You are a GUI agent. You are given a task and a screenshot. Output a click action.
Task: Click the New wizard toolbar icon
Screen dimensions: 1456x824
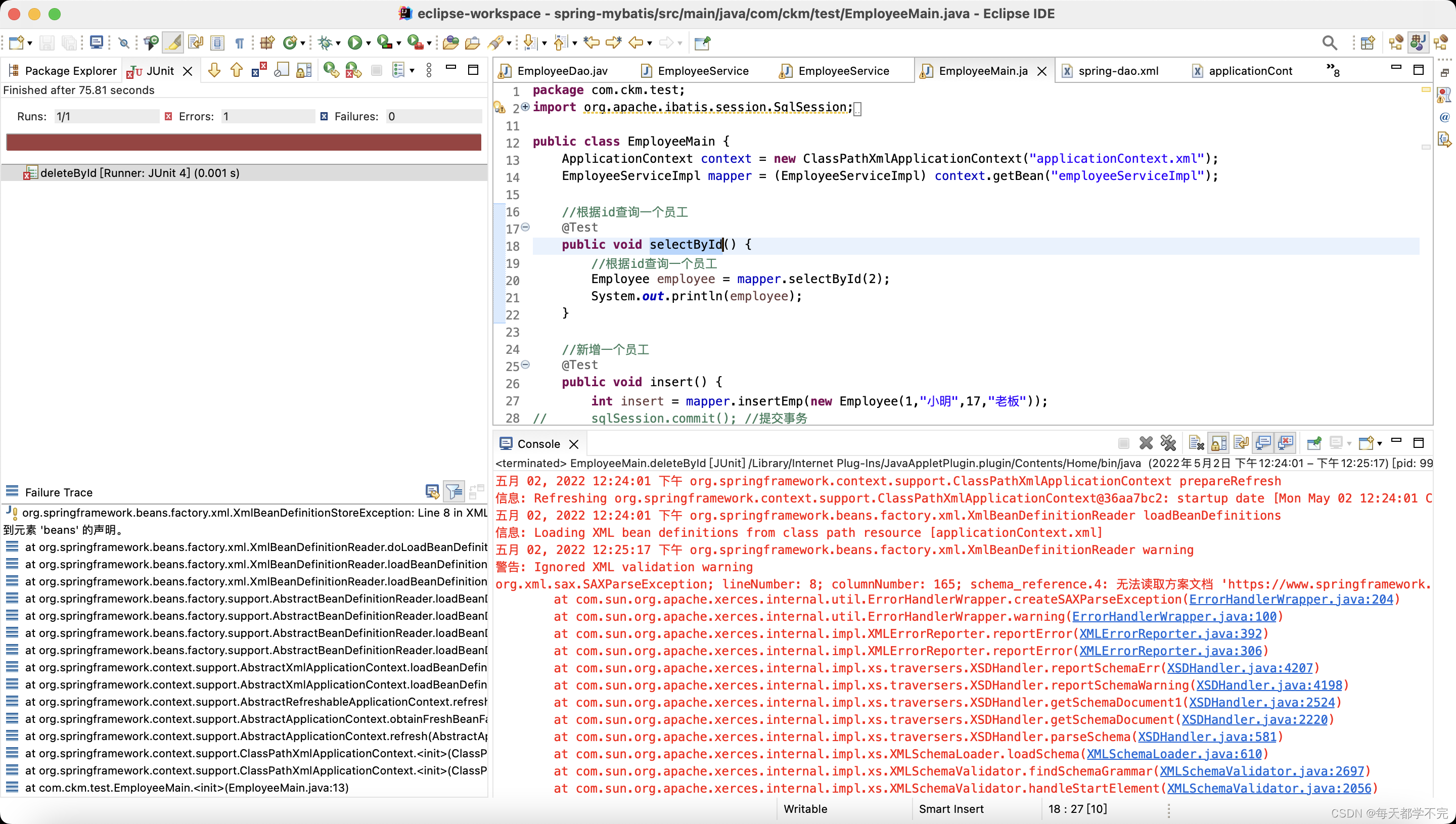pos(16,42)
